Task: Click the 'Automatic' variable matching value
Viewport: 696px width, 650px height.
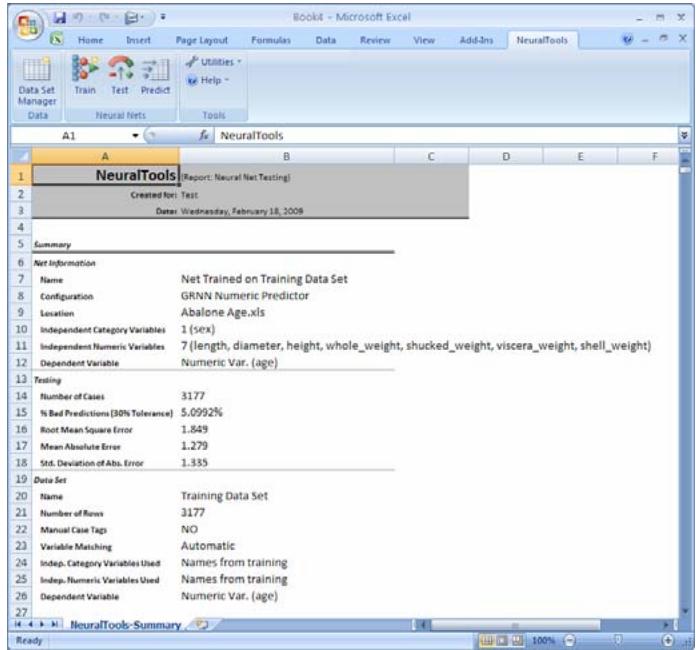Action: pyautogui.click(x=208, y=546)
